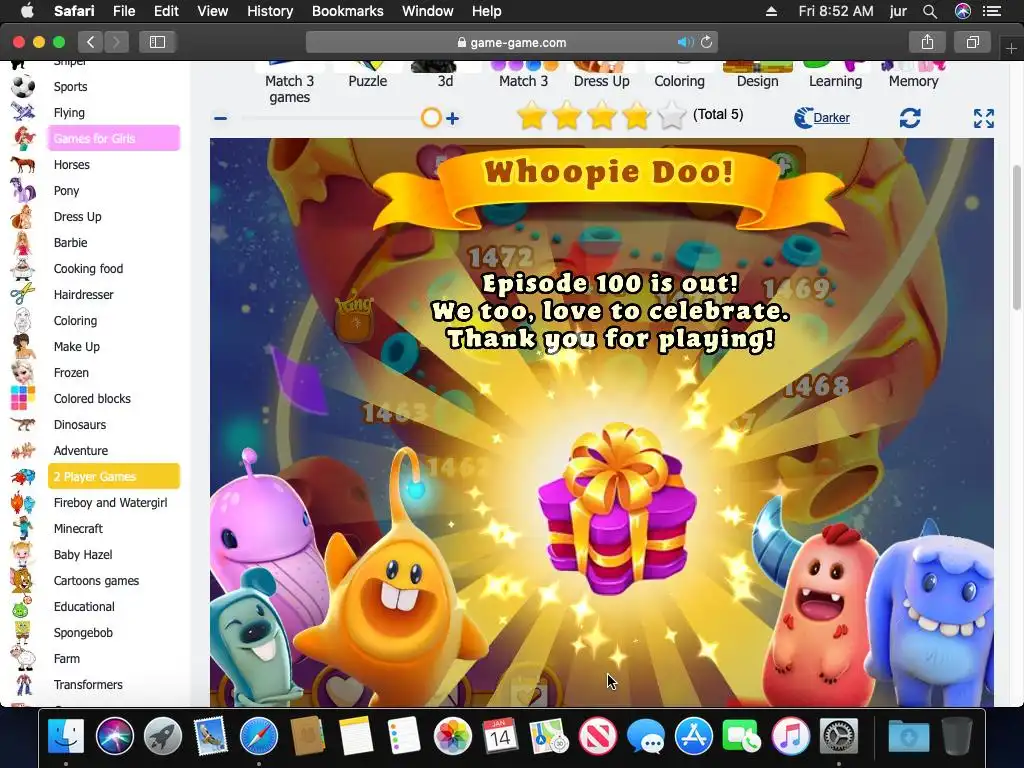Enter fullscreen game mode
The height and width of the screenshot is (768, 1024).
click(984, 118)
